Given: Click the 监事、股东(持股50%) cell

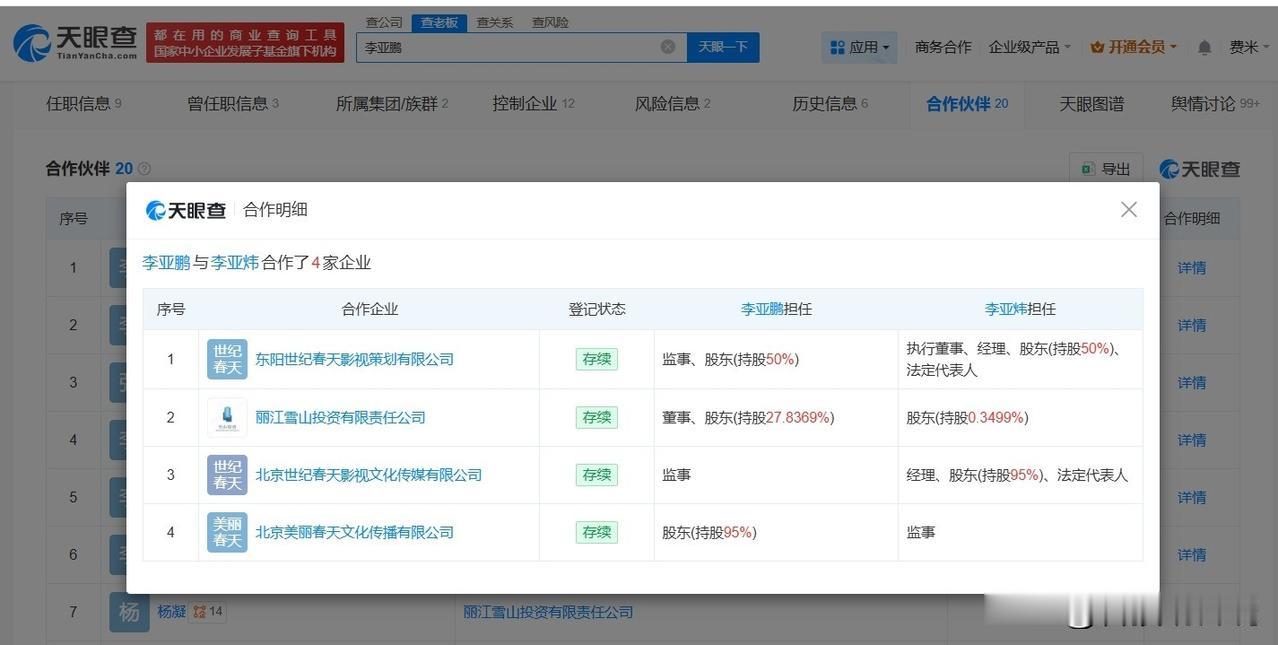Looking at the screenshot, I should 776,359.
